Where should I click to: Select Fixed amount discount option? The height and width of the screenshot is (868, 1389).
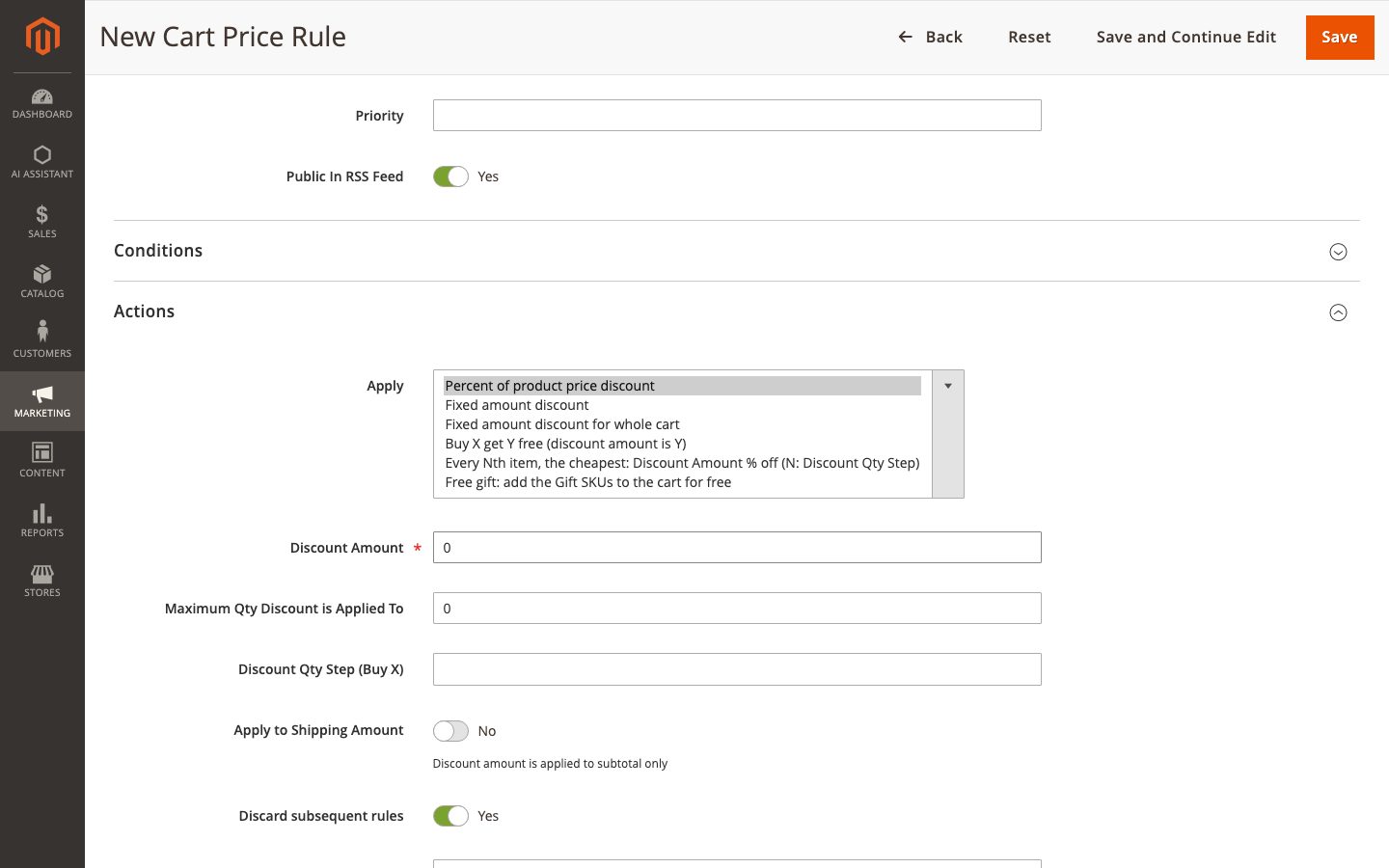point(682,405)
